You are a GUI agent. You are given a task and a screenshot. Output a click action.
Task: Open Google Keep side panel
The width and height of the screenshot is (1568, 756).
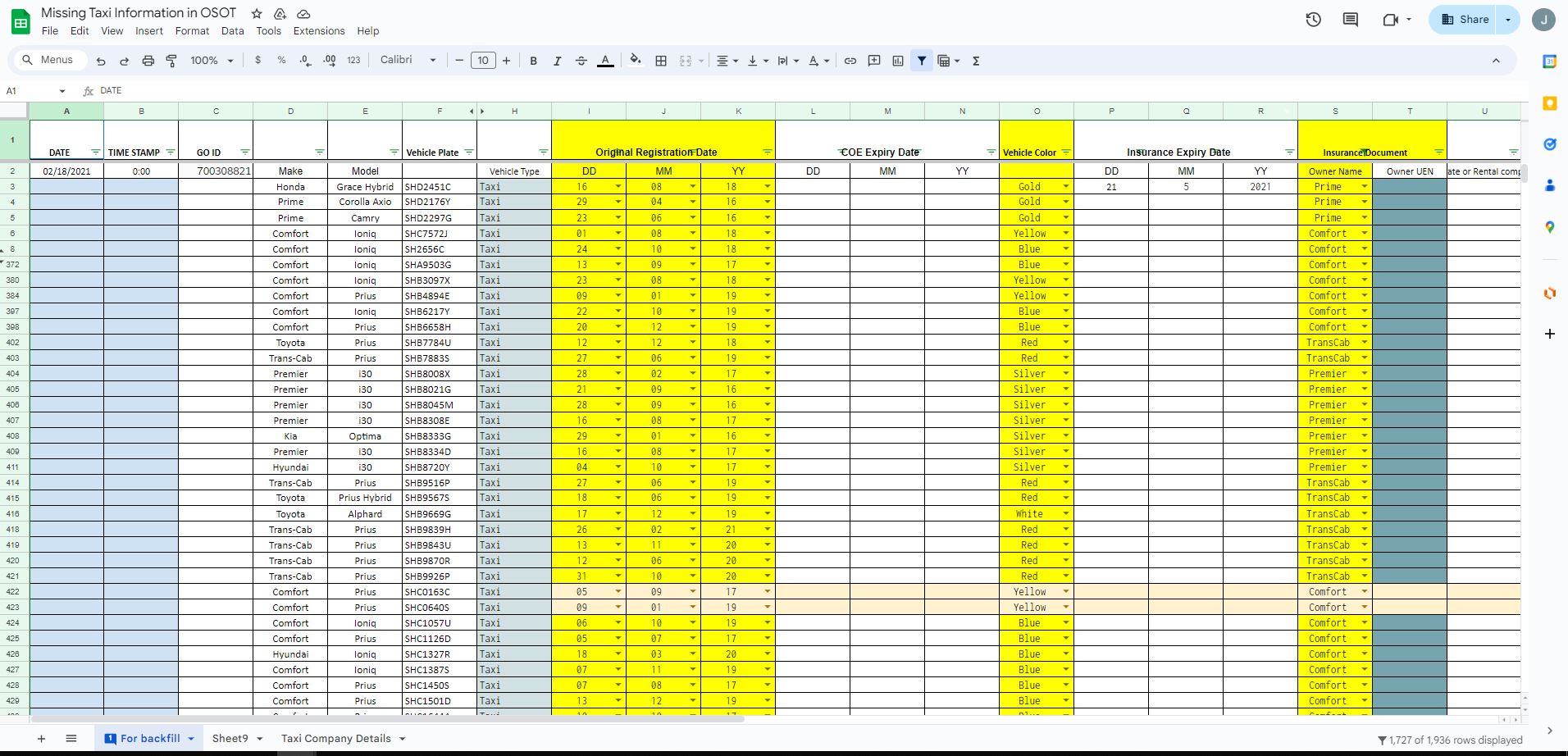pos(1550,103)
